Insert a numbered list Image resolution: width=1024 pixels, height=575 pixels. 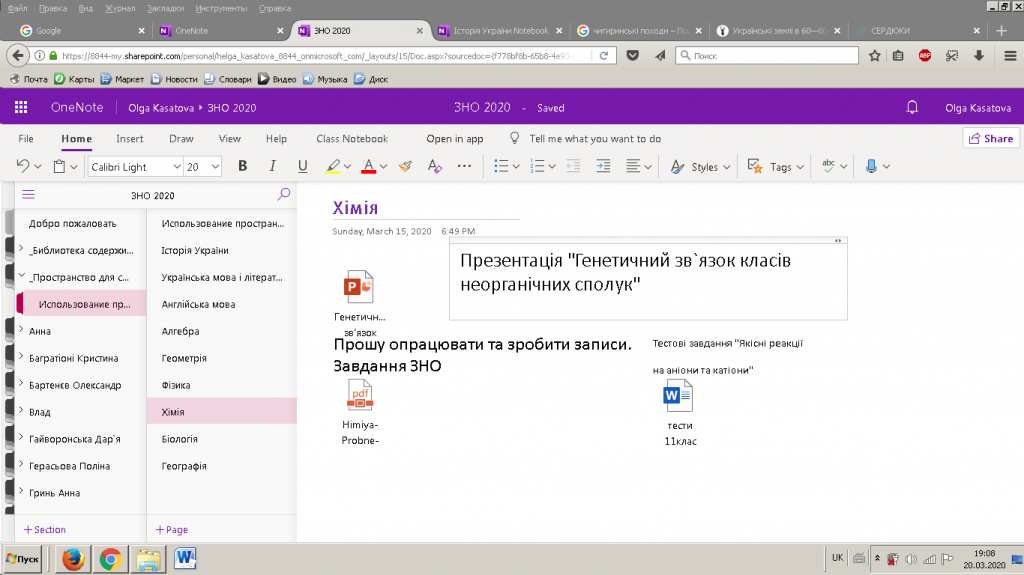tap(537, 166)
